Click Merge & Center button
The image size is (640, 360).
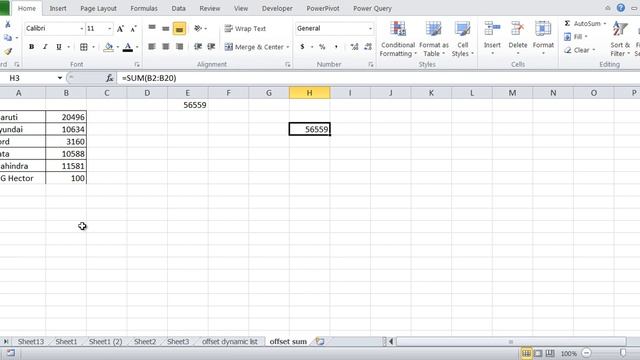click(254, 47)
